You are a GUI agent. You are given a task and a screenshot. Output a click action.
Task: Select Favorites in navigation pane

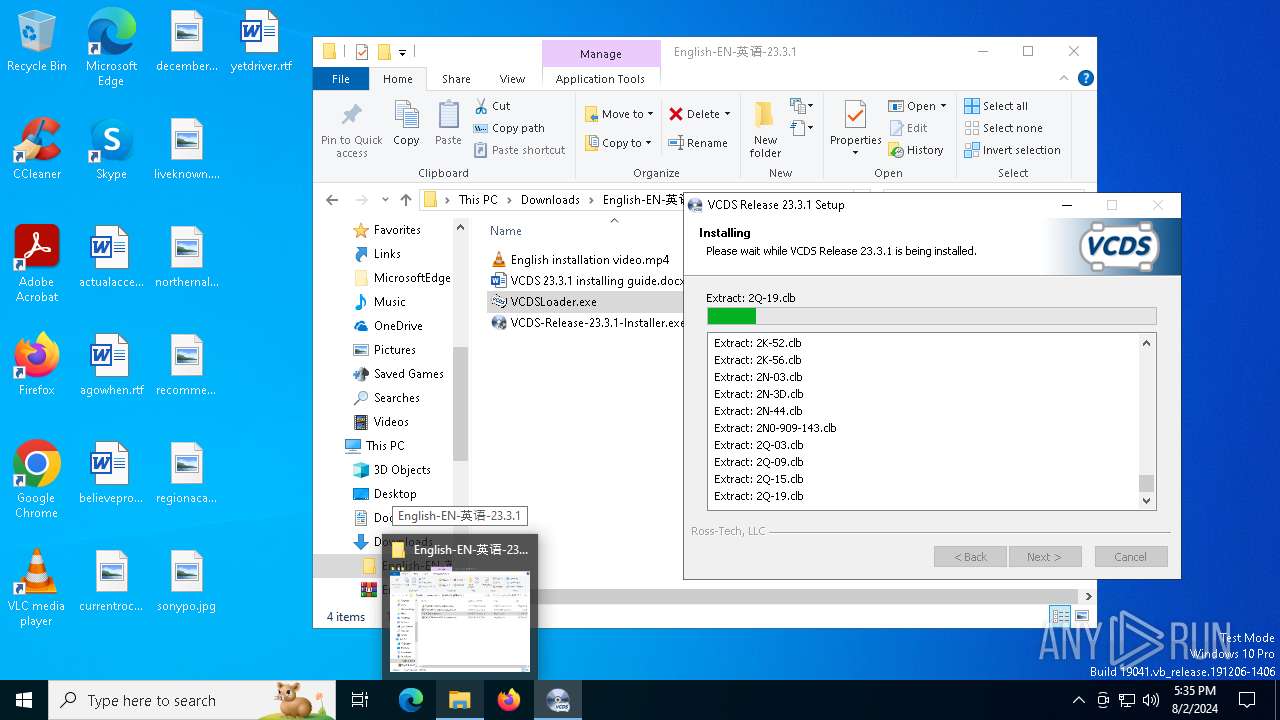(396, 230)
